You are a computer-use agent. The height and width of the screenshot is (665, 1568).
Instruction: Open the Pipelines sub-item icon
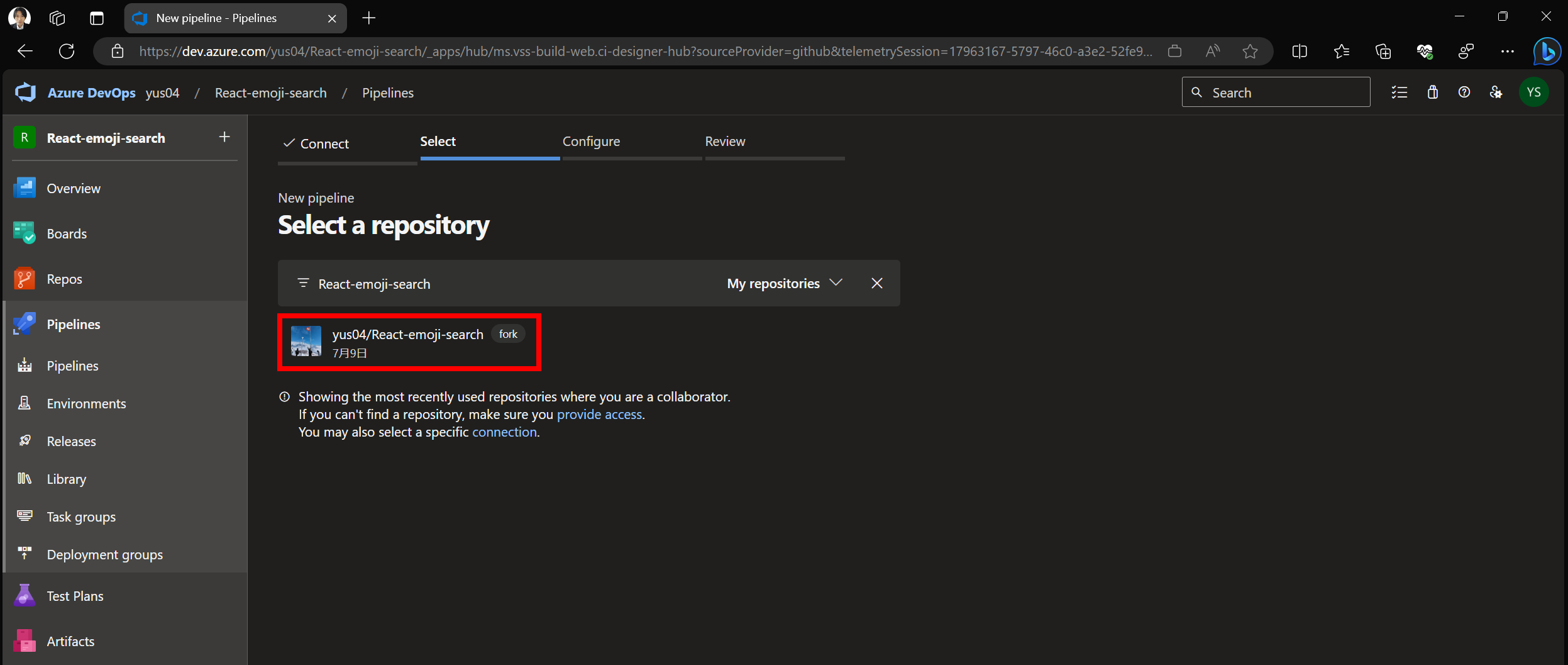point(25,366)
